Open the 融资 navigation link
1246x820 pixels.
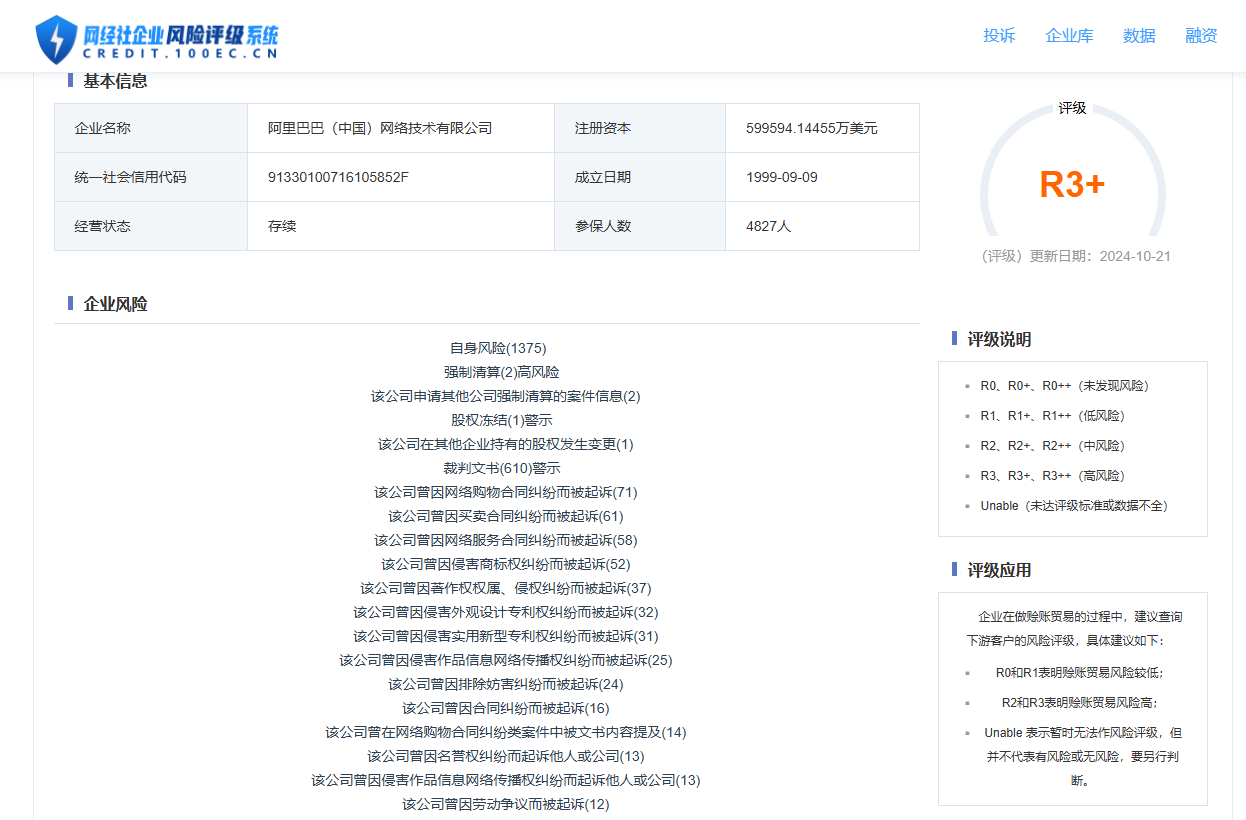click(x=1201, y=36)
